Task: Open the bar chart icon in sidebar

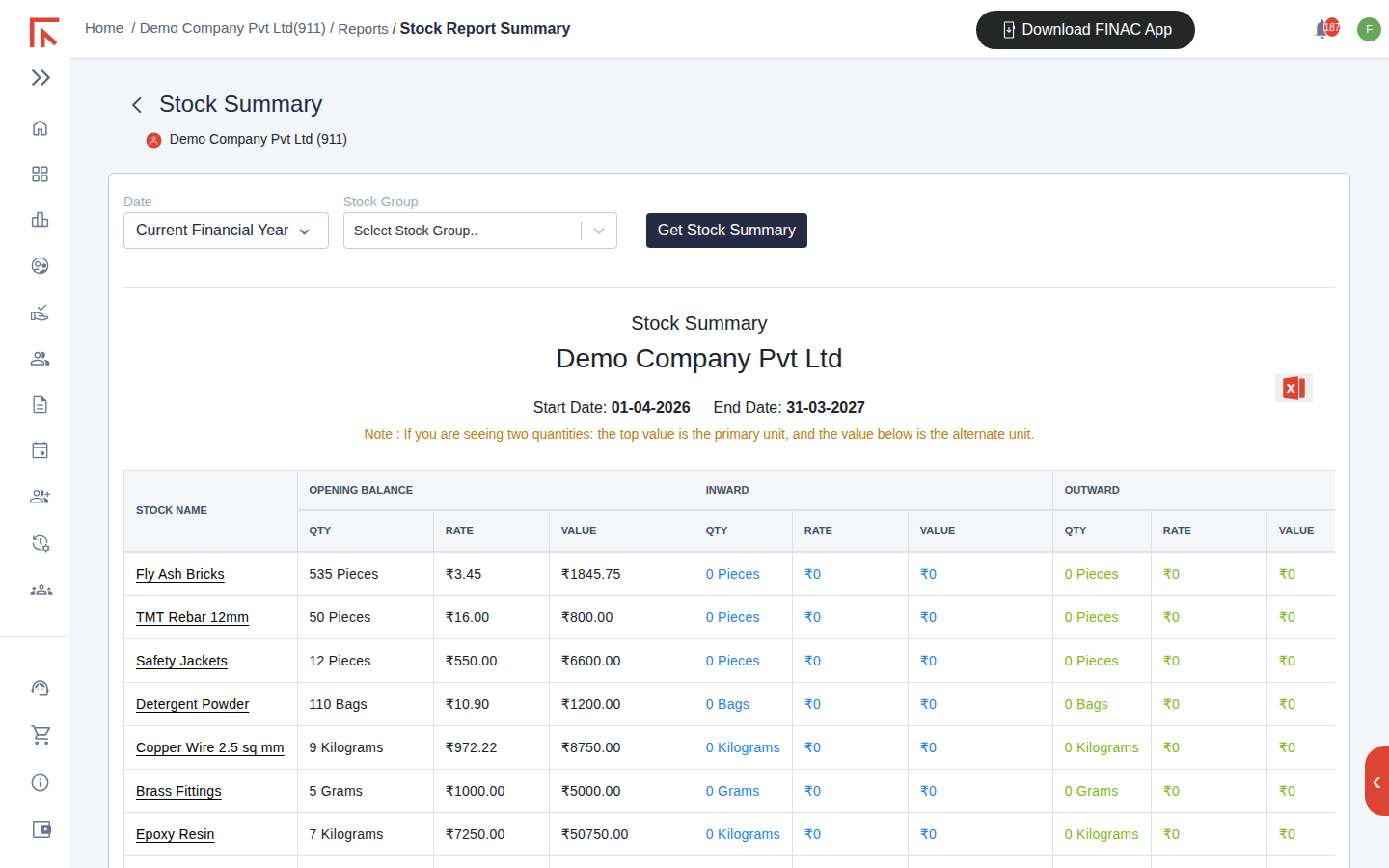Action: tap(40, 220)
